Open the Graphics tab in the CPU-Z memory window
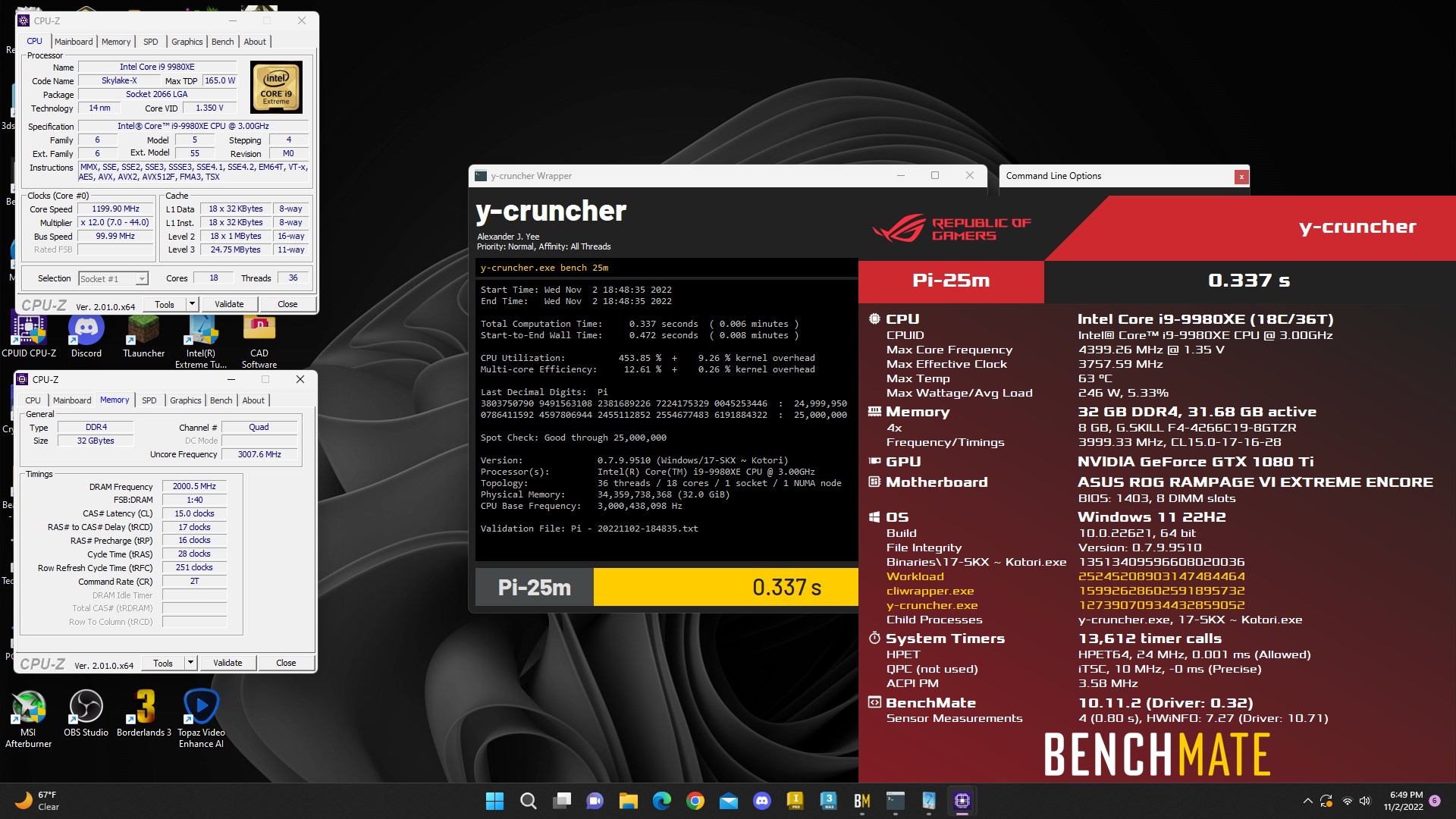1456x819 pixels. coord(186,400)
